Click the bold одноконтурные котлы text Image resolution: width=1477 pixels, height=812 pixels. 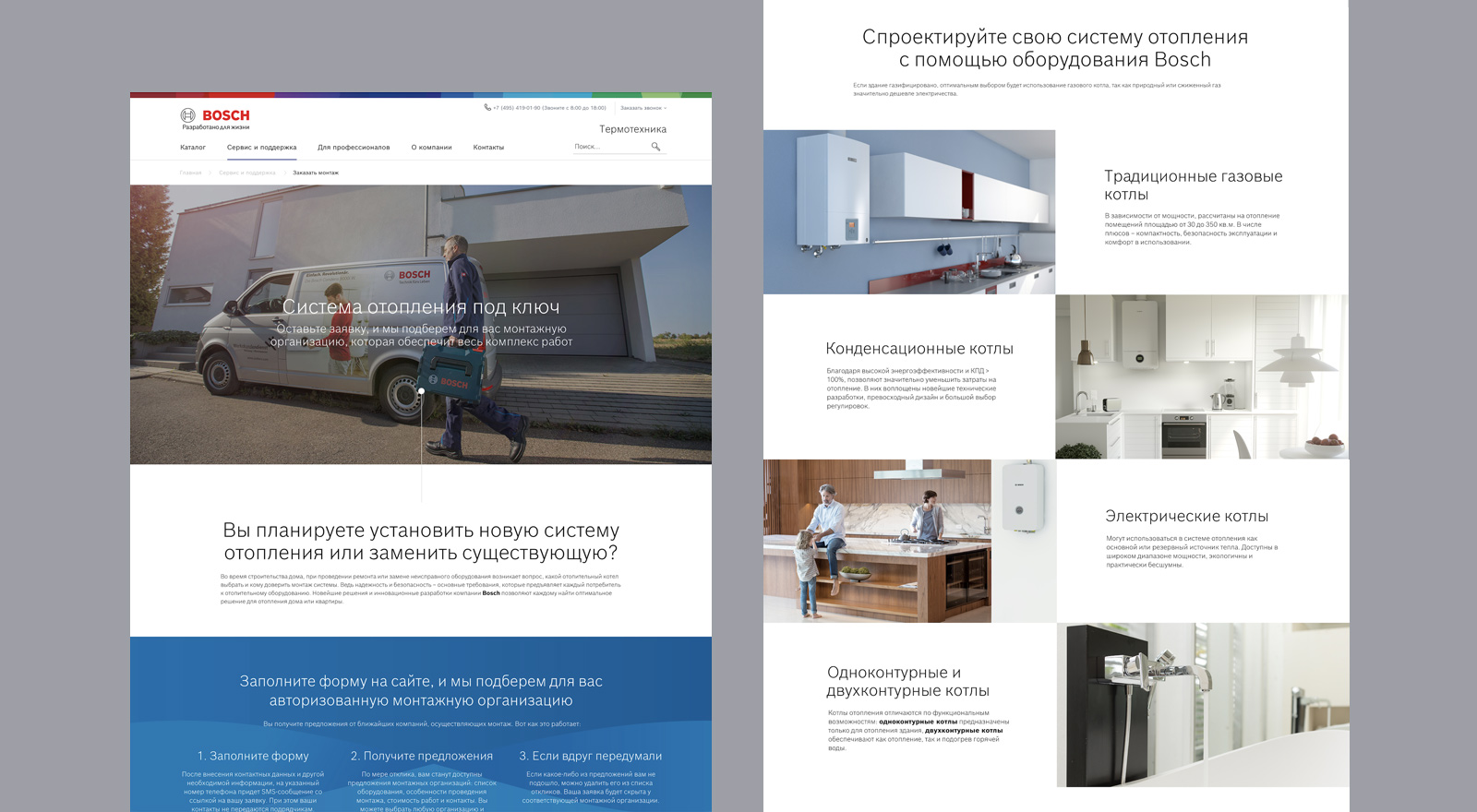click(x=919, y=722)
